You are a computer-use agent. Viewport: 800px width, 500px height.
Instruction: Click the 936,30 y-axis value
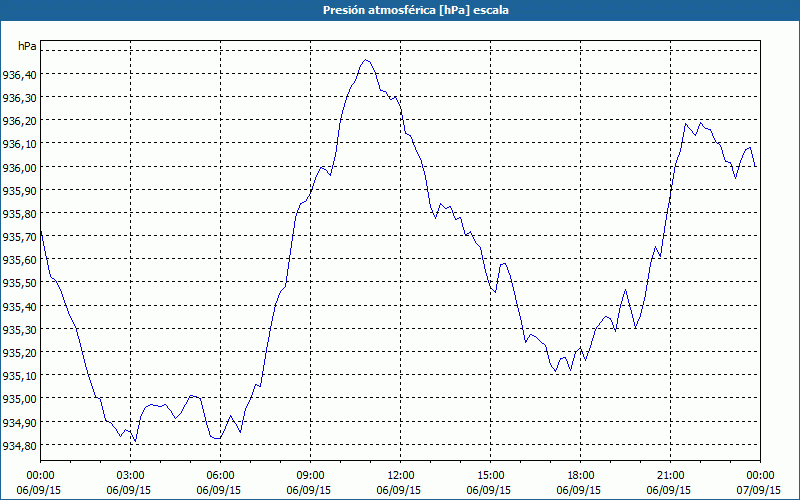(x=19, y=98)
